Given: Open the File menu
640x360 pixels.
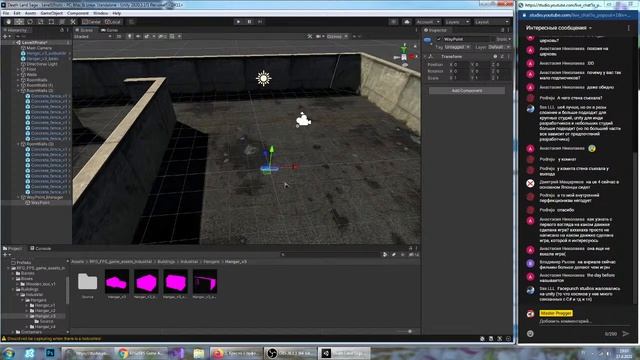Looking at the screenshot, I should pyautogui.click(x=6, y=13).
